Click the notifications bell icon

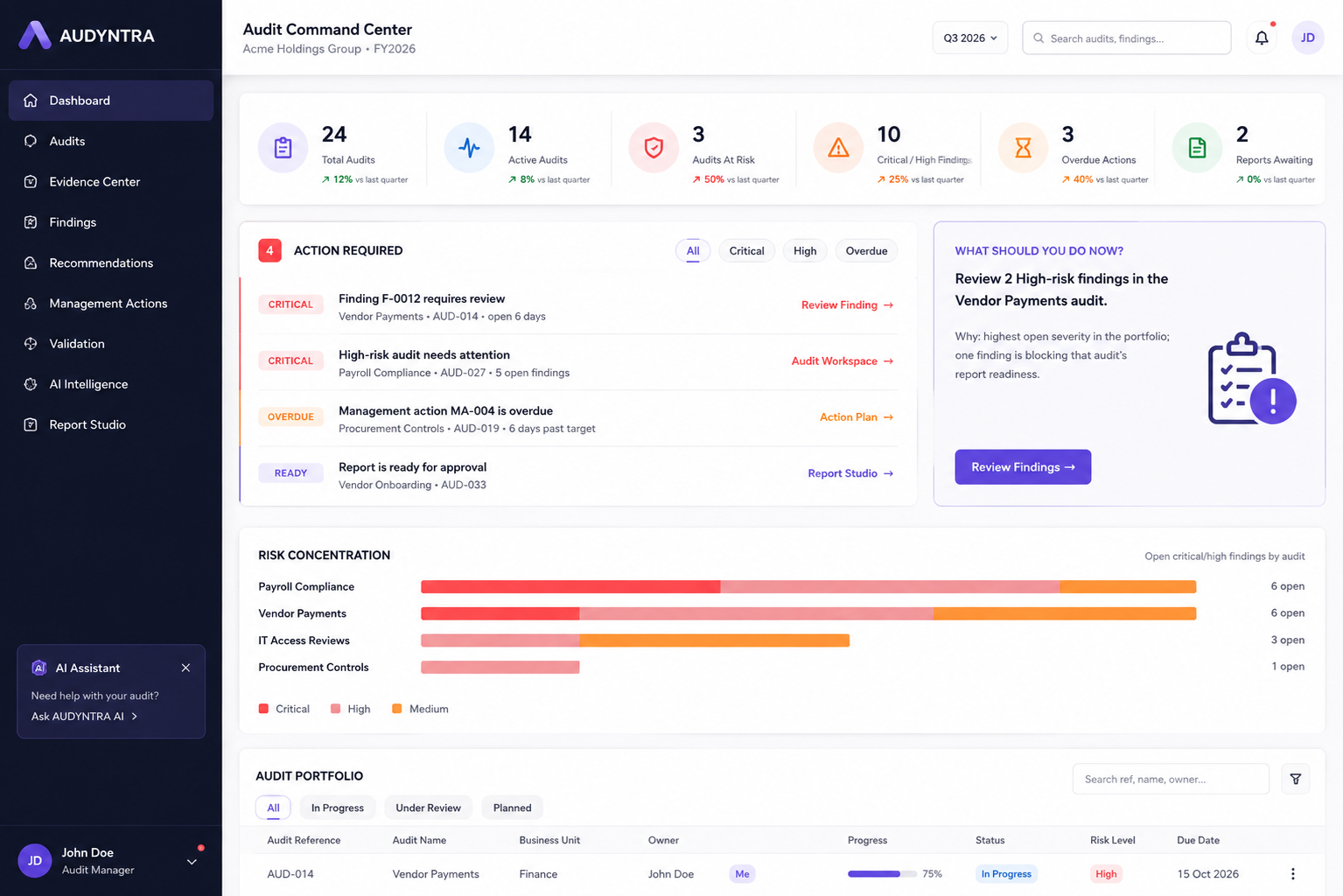click(x=1262, y=38)
